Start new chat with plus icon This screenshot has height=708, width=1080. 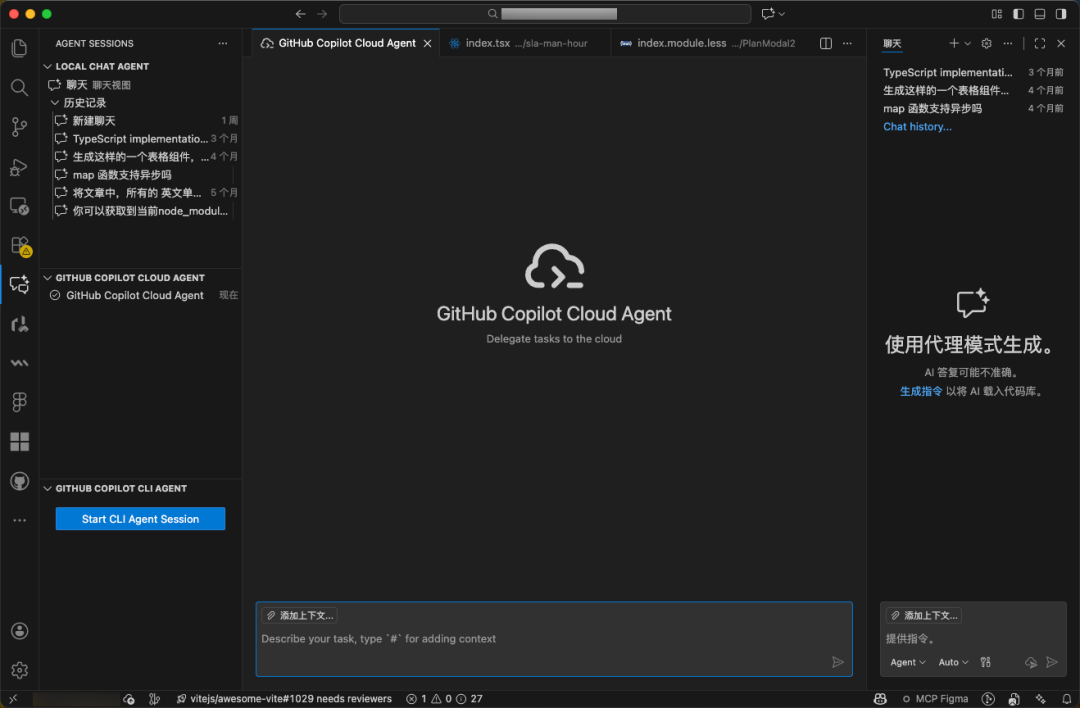click(x=953, y=43)
